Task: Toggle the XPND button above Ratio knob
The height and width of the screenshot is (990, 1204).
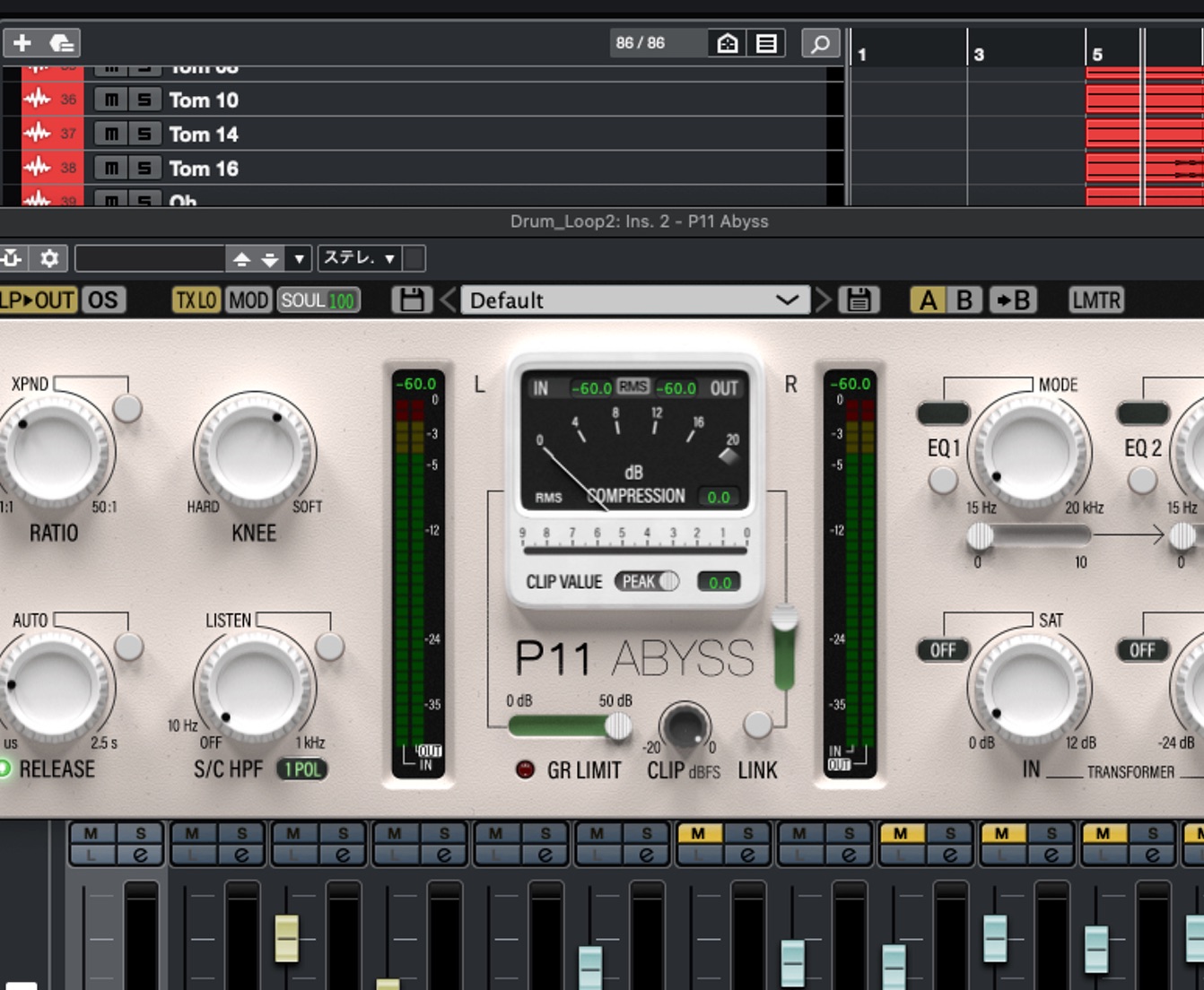Action: click(x=127, y=408)
